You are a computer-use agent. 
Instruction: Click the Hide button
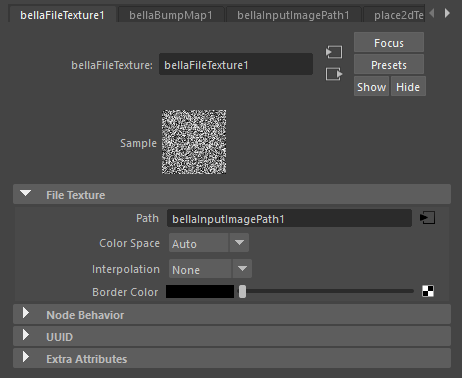point(408,87)
